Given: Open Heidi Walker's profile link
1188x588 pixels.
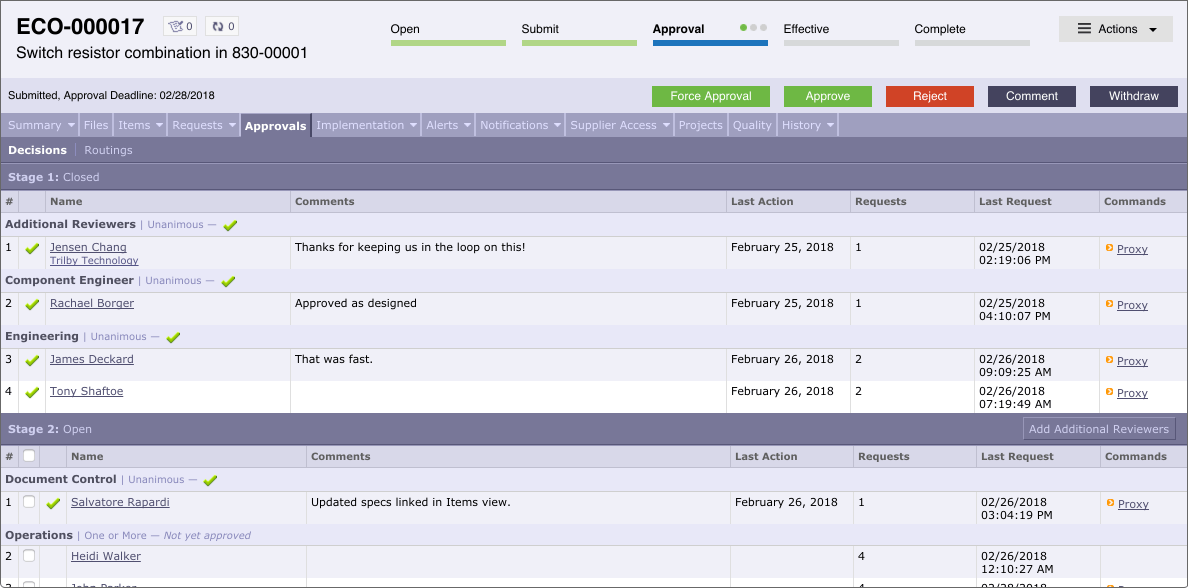Looking at the screenshot, I should click(106, 556).
